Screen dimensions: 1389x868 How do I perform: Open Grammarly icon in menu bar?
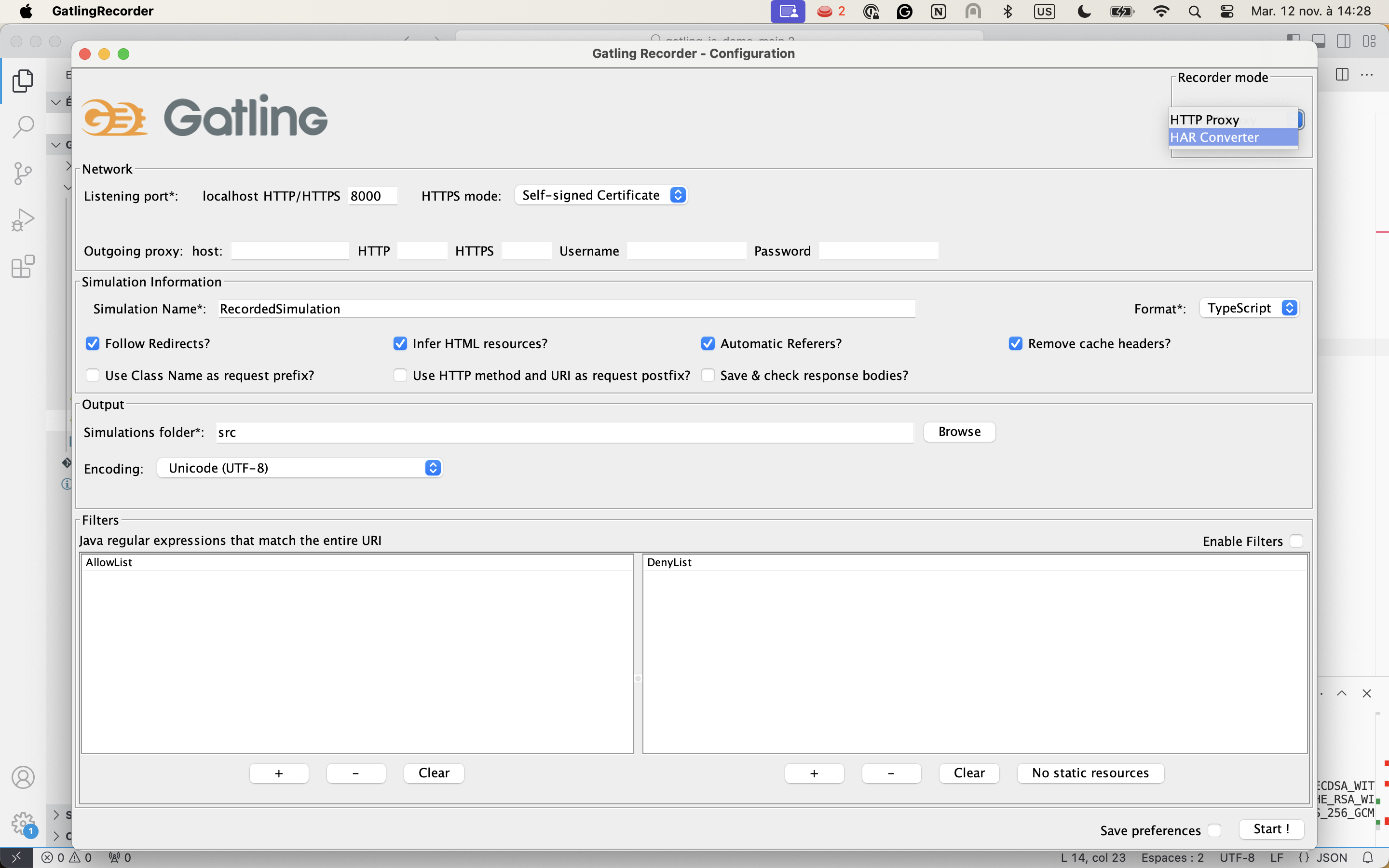[x=905, y=12]
